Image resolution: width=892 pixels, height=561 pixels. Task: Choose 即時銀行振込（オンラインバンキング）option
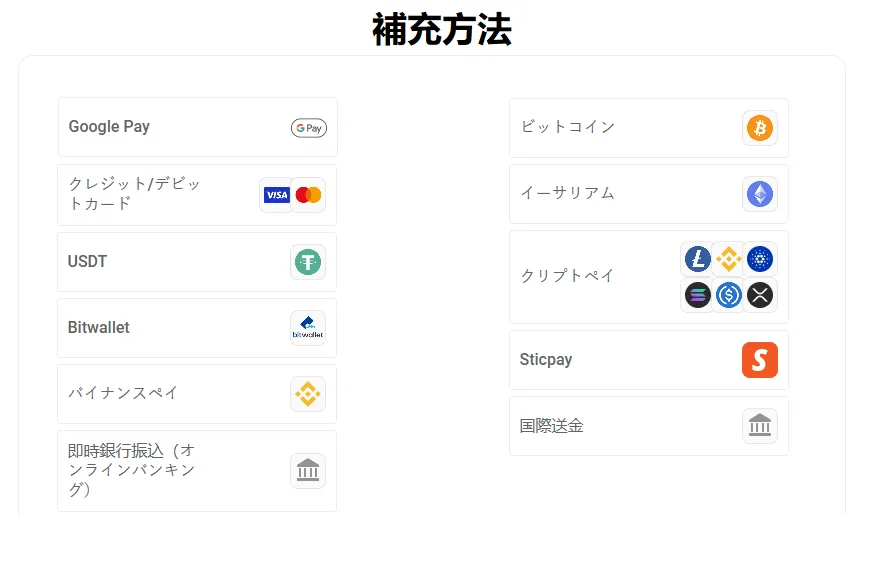point(197,471)
